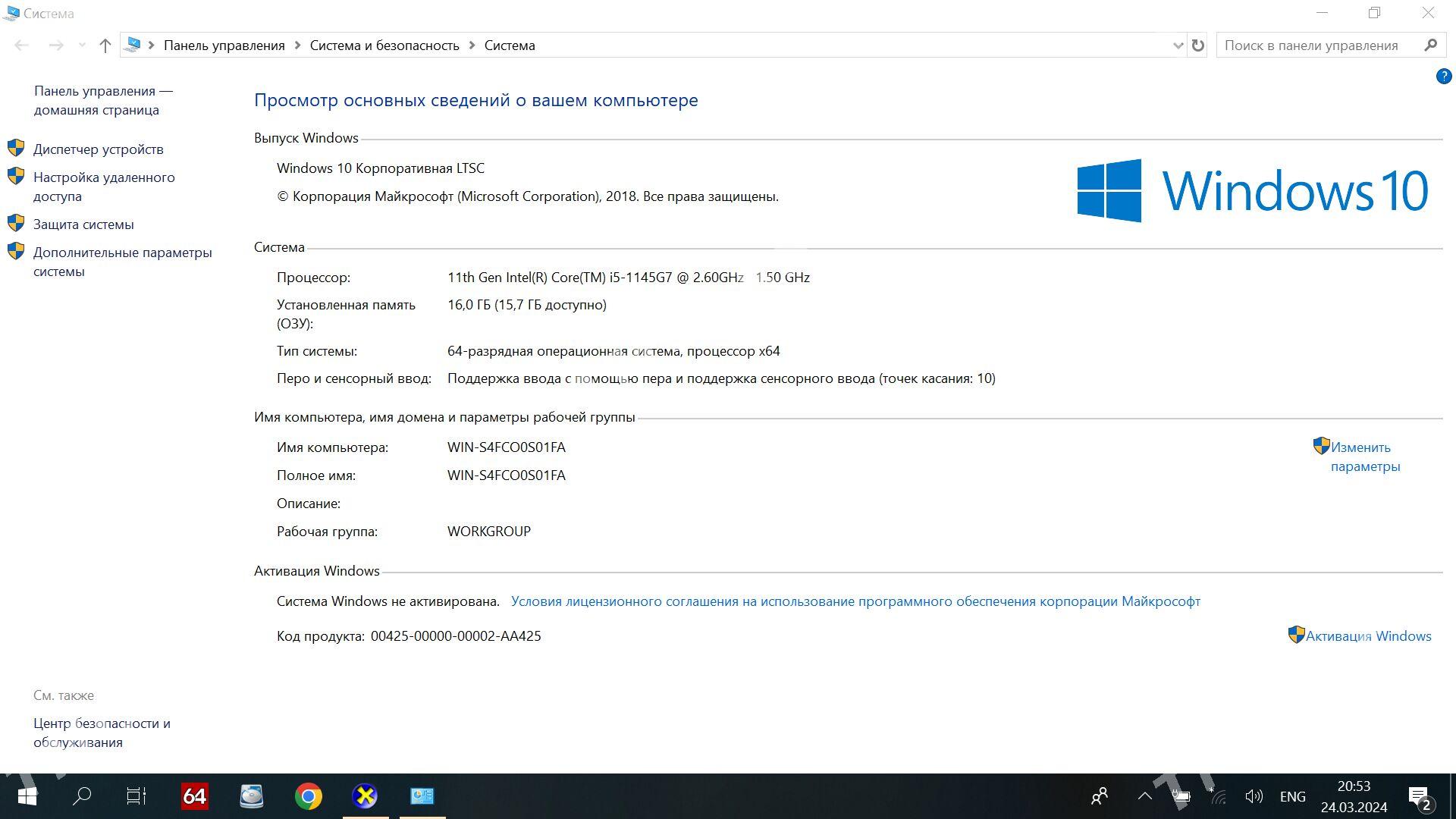
Task: Go up one level with up arrow
Action: 105,45
